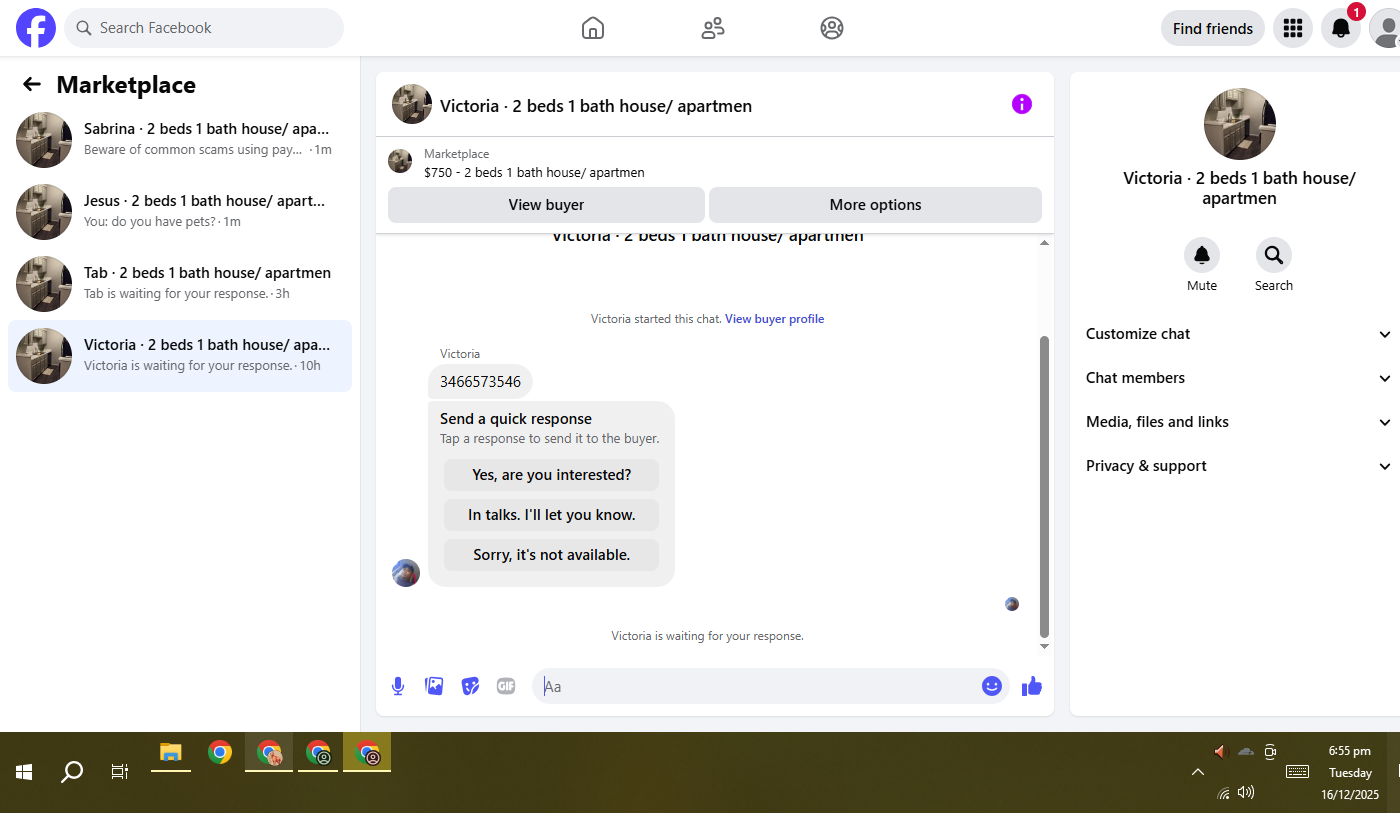Click the Facebook logo
The width and height of the screenshot is (1400, 813).
pyautogui.click(x=36, y=28)
